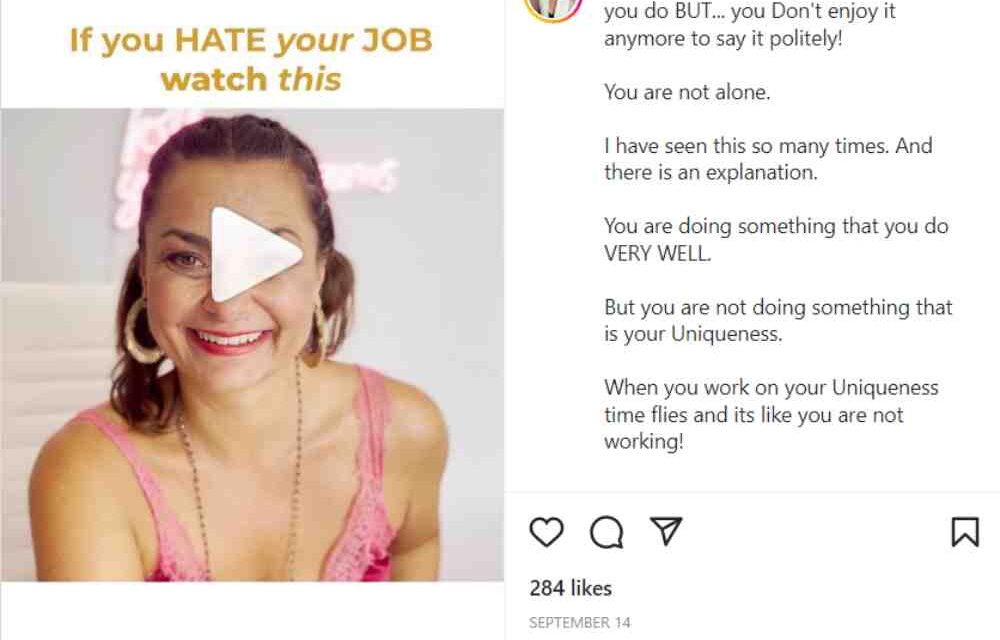The height and width of the screenshot is (640, 1000).
Task: Save the post with the bookmark icon
Action: coord(965,532)
